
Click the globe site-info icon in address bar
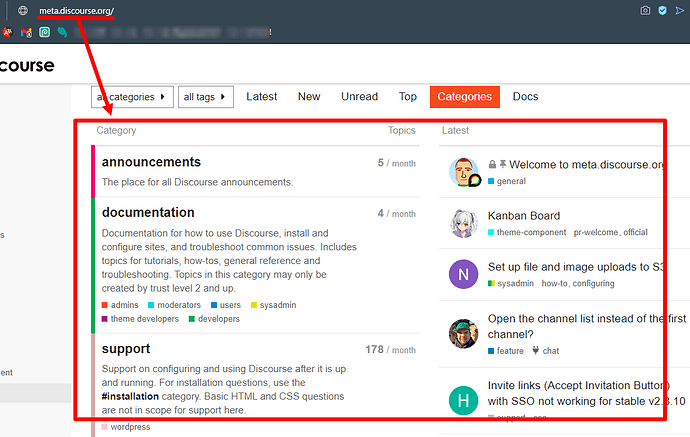point(23,11)
